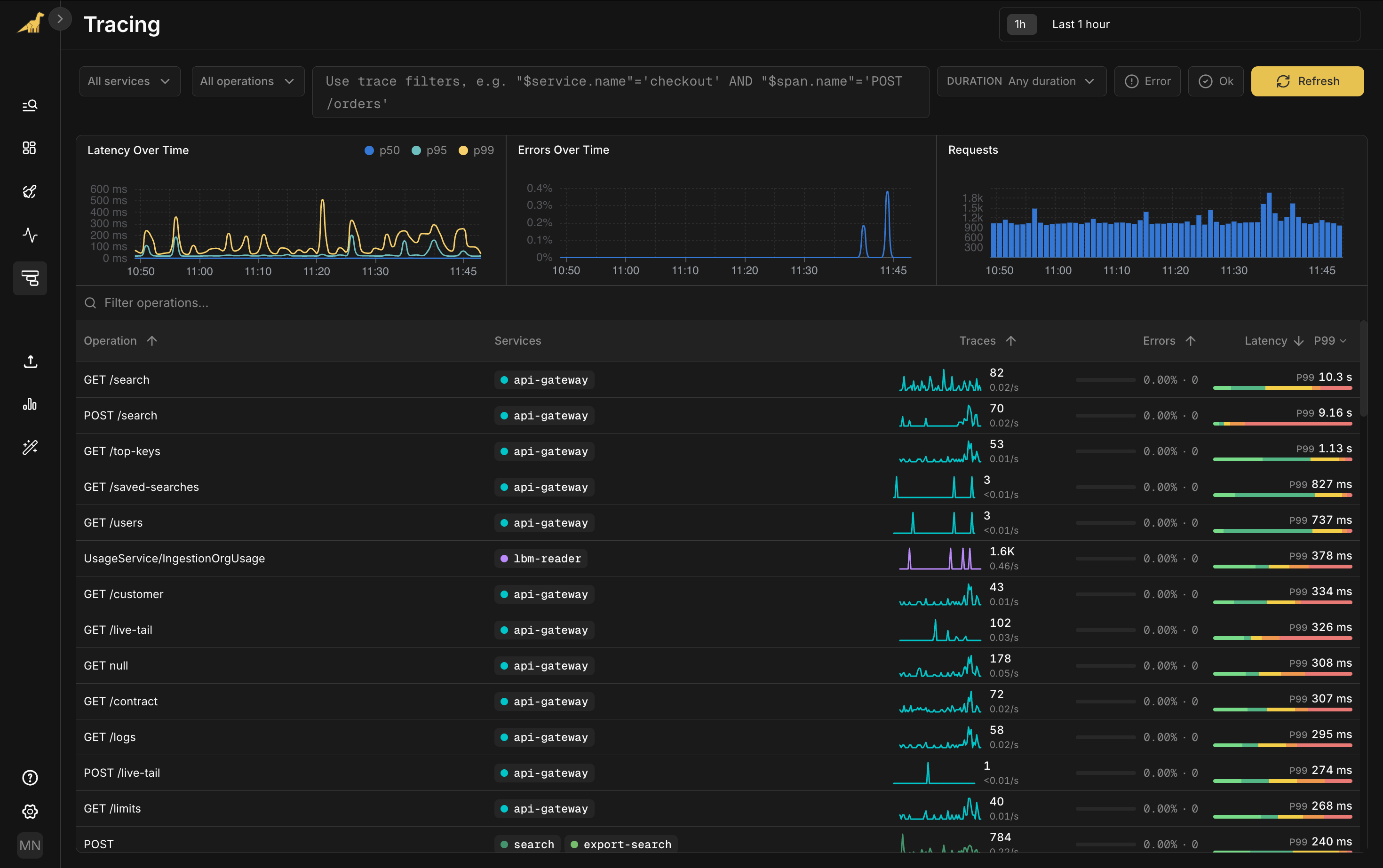Open the GET /top-keys operation row
This screenshot has width=1383, height=868.
click(x=718, y=450)
